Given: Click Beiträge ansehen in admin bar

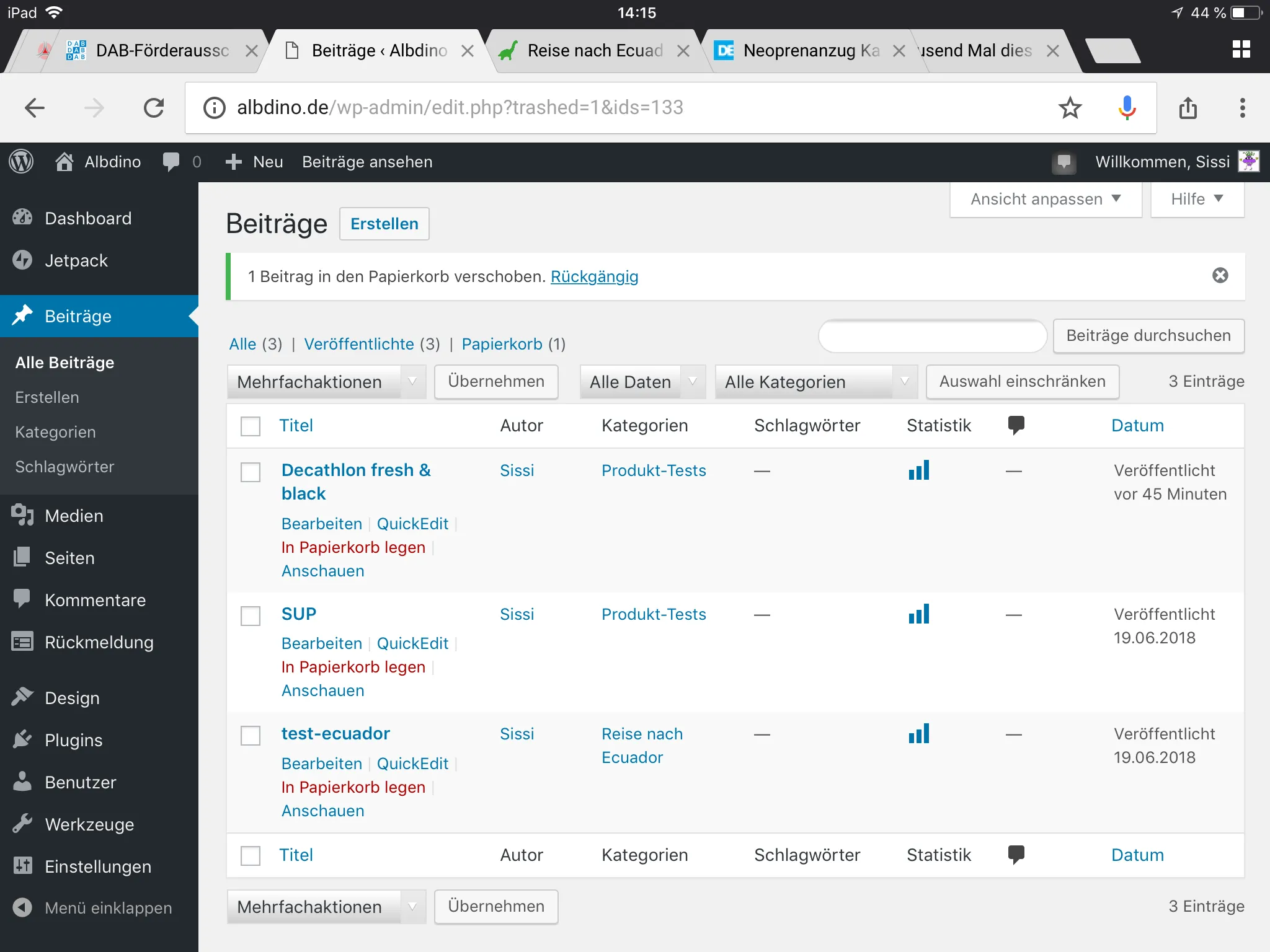Looking at the screenshot, I should coord(367,162).
